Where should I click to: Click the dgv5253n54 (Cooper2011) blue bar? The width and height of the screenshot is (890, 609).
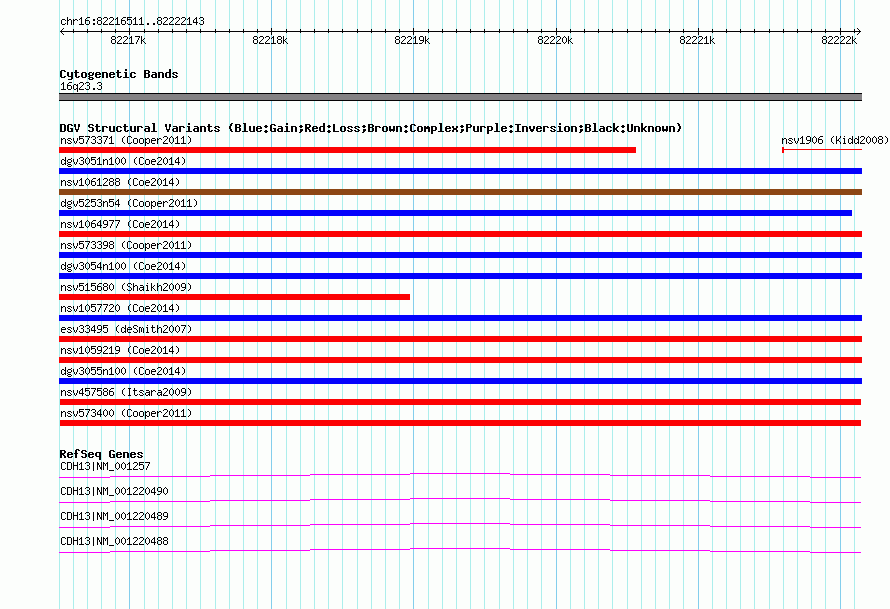(455, 213)
